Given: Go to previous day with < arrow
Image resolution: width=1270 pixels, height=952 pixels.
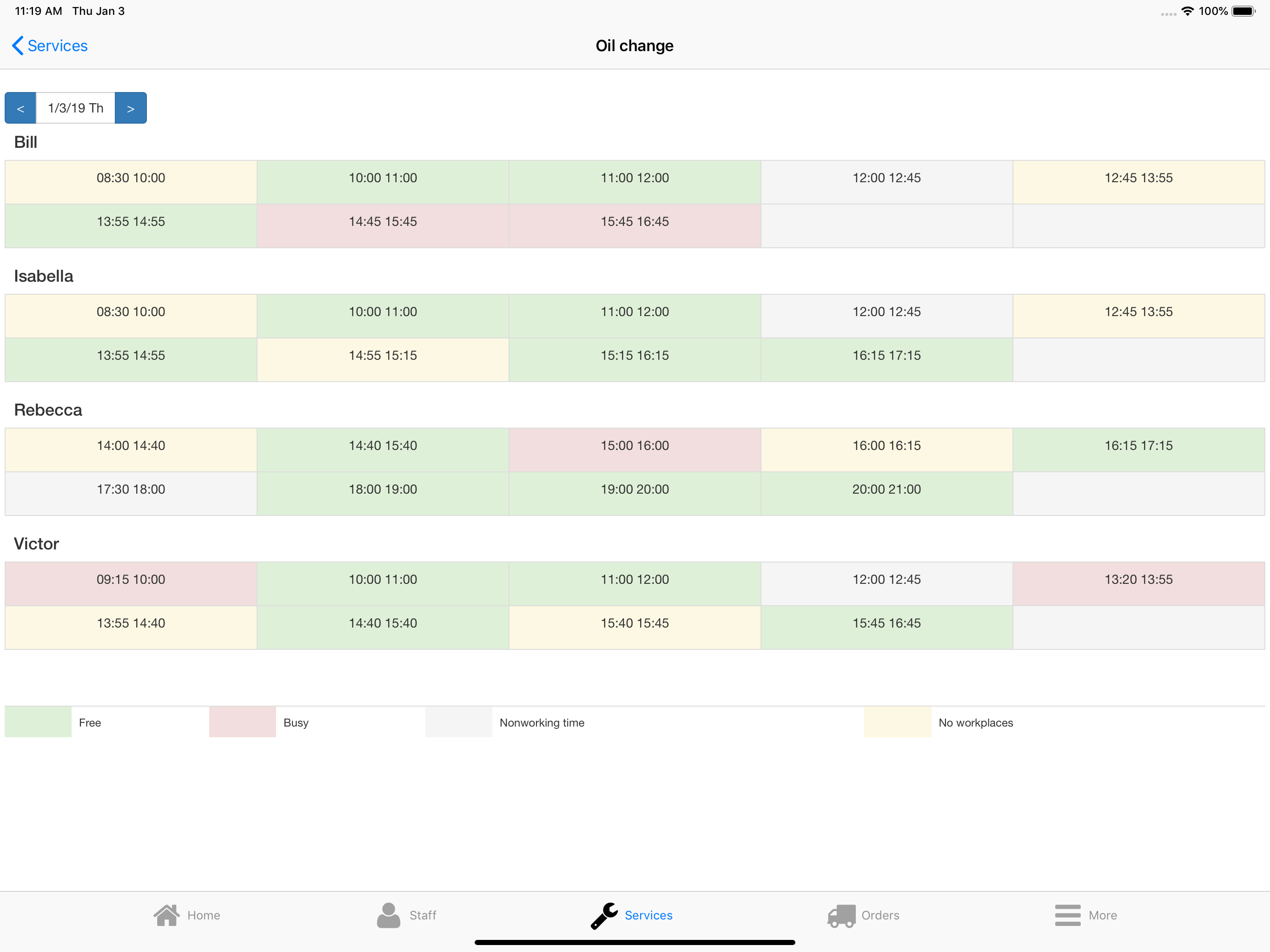Looking at the screenshot, I should pyautogui.click(x=20, y=108).
